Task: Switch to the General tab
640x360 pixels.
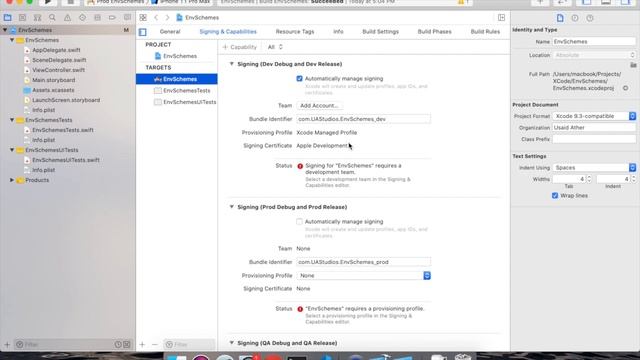Action: click(170, 31)
